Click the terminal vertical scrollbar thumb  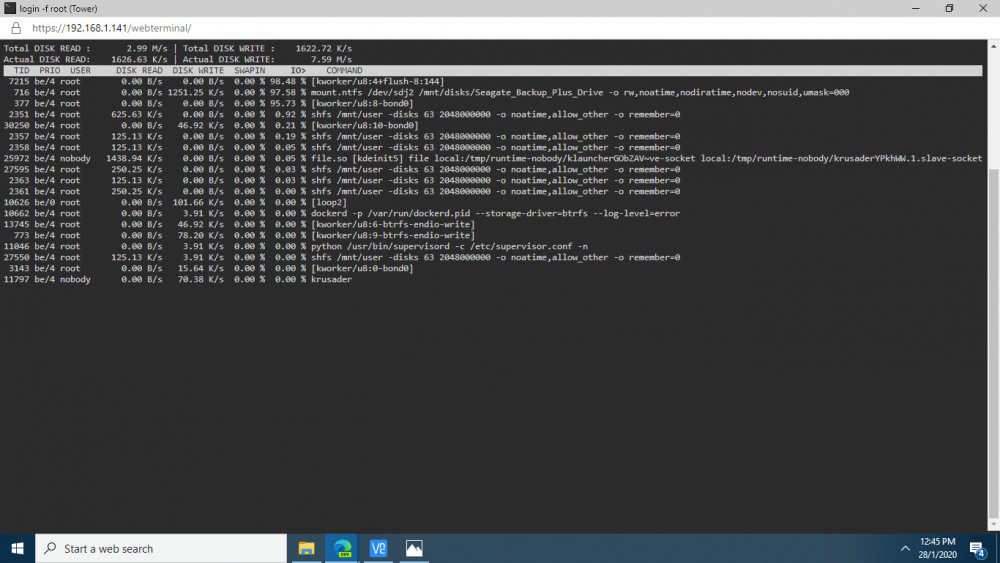point(994,343)
